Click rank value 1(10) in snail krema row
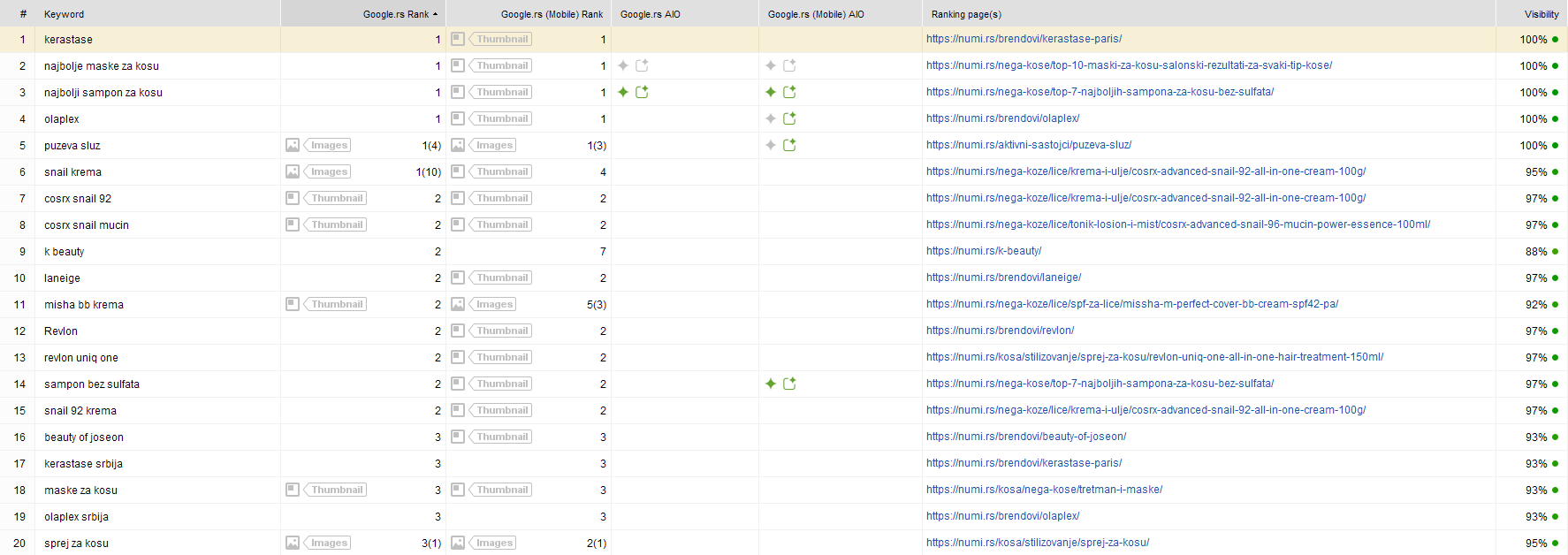 [429, 172]
